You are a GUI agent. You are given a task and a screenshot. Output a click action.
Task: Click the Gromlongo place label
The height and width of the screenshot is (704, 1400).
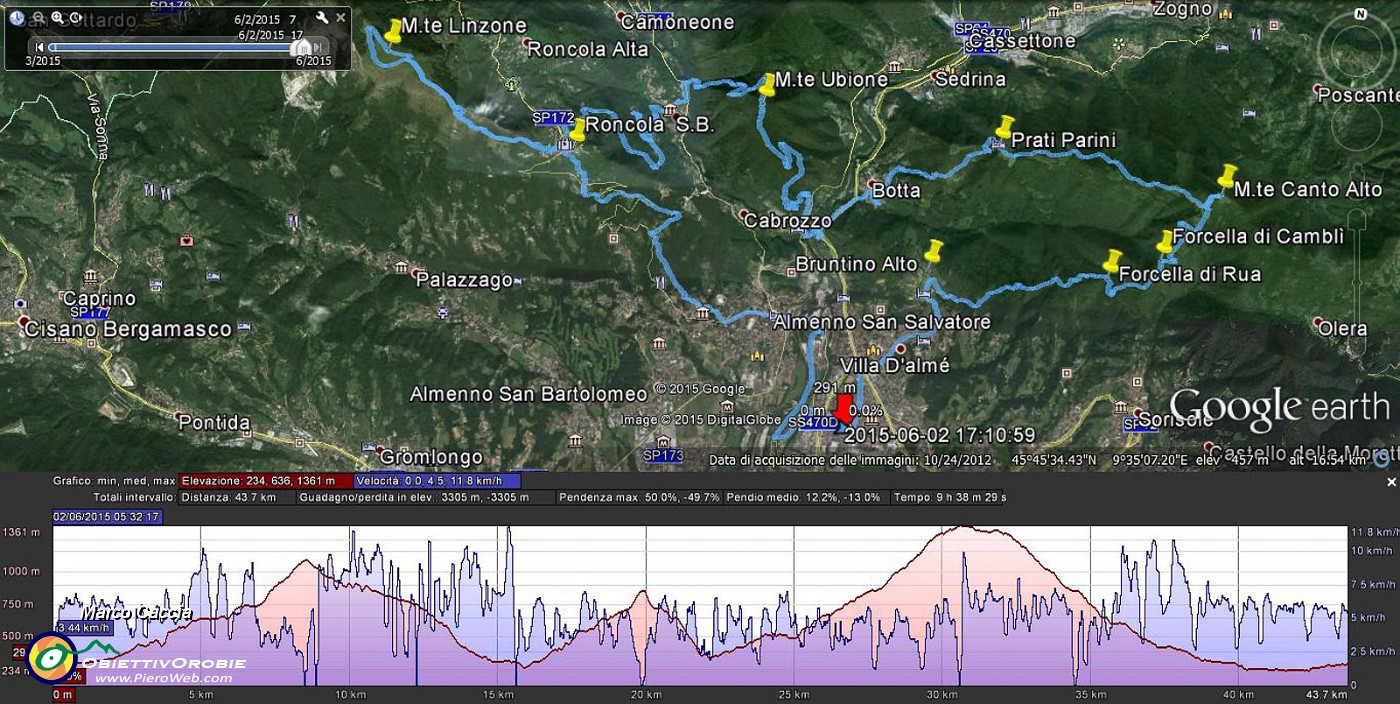[432, 457]
